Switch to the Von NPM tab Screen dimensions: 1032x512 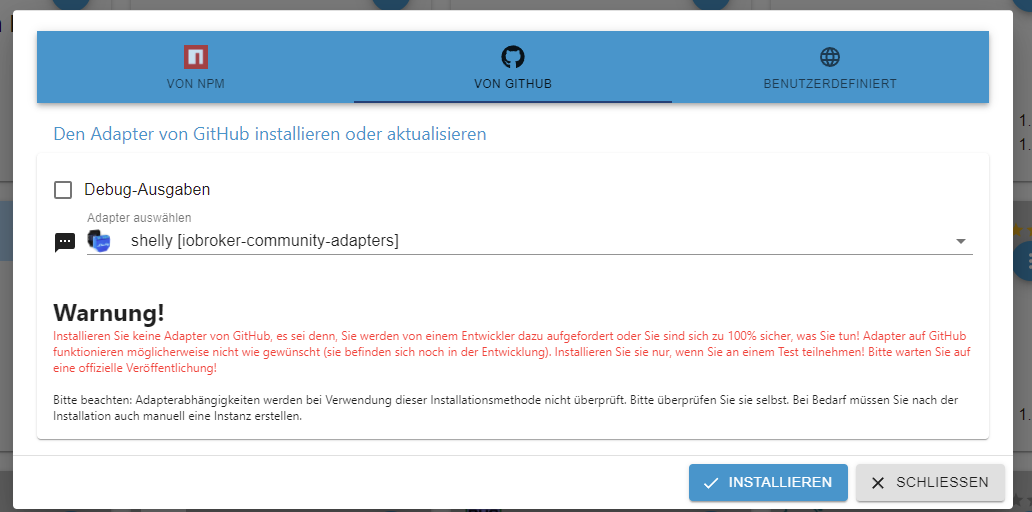[x=195, y=67]
